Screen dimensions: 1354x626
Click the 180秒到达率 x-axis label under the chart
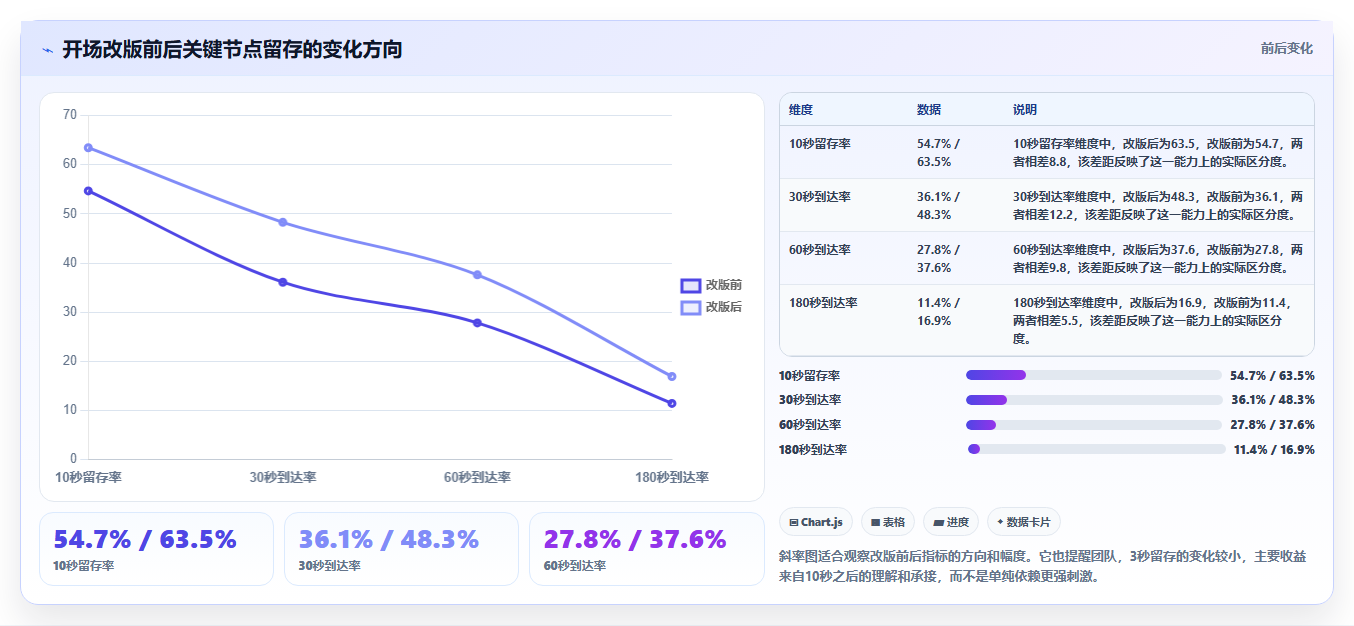click(x=672, y=478)
